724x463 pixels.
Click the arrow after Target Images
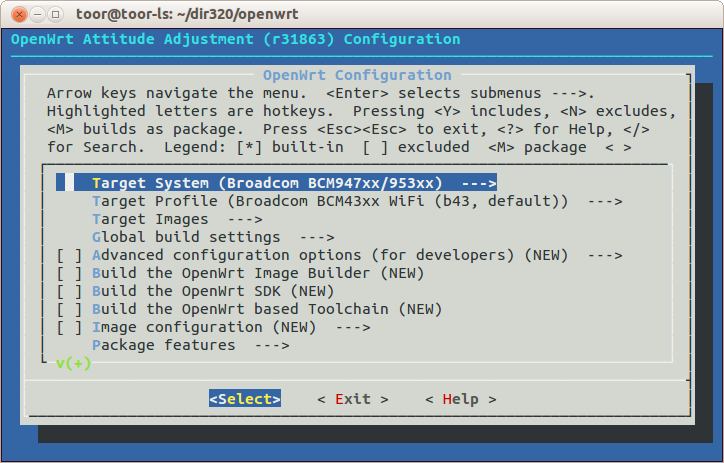point(245,219)
